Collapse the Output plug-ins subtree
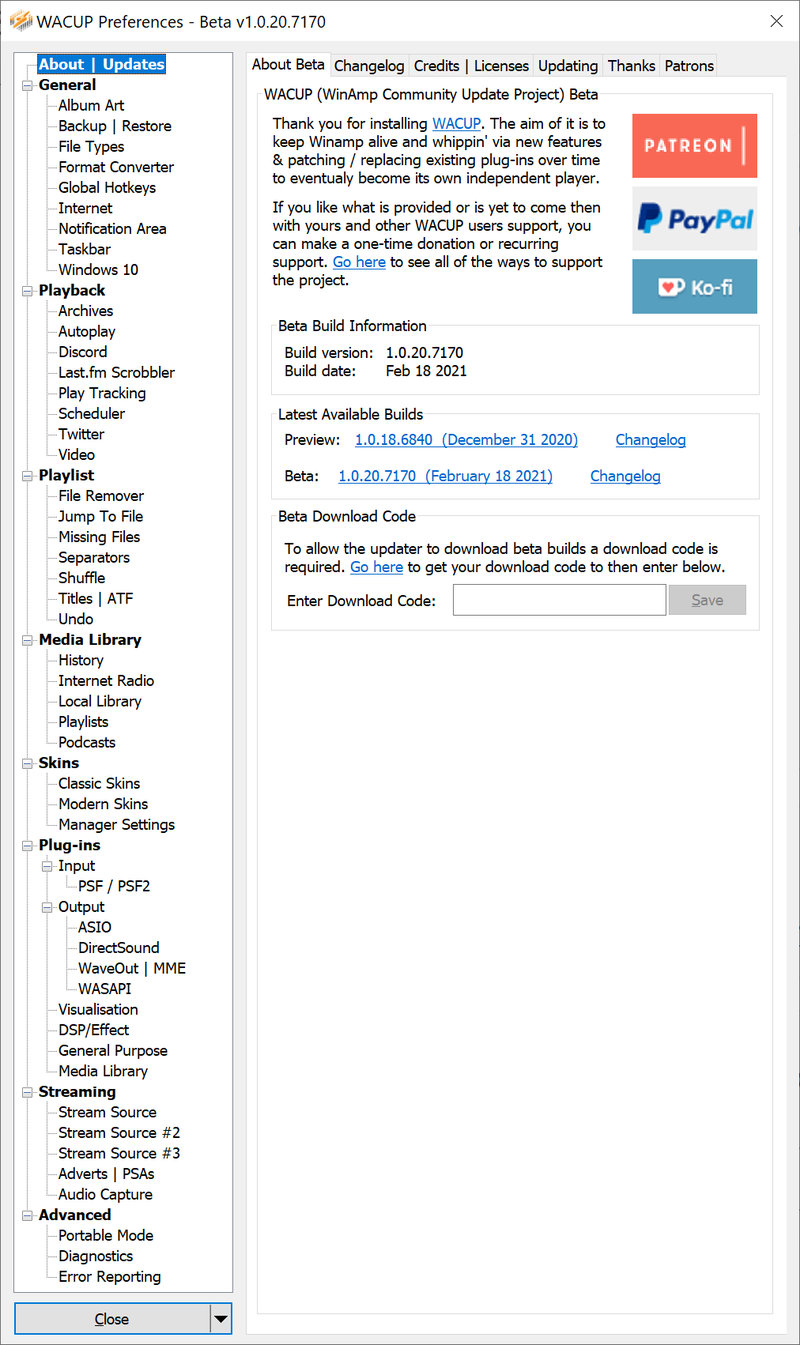Image resolution: width=800 pixels, height=1345 pixels. (47, 907)
